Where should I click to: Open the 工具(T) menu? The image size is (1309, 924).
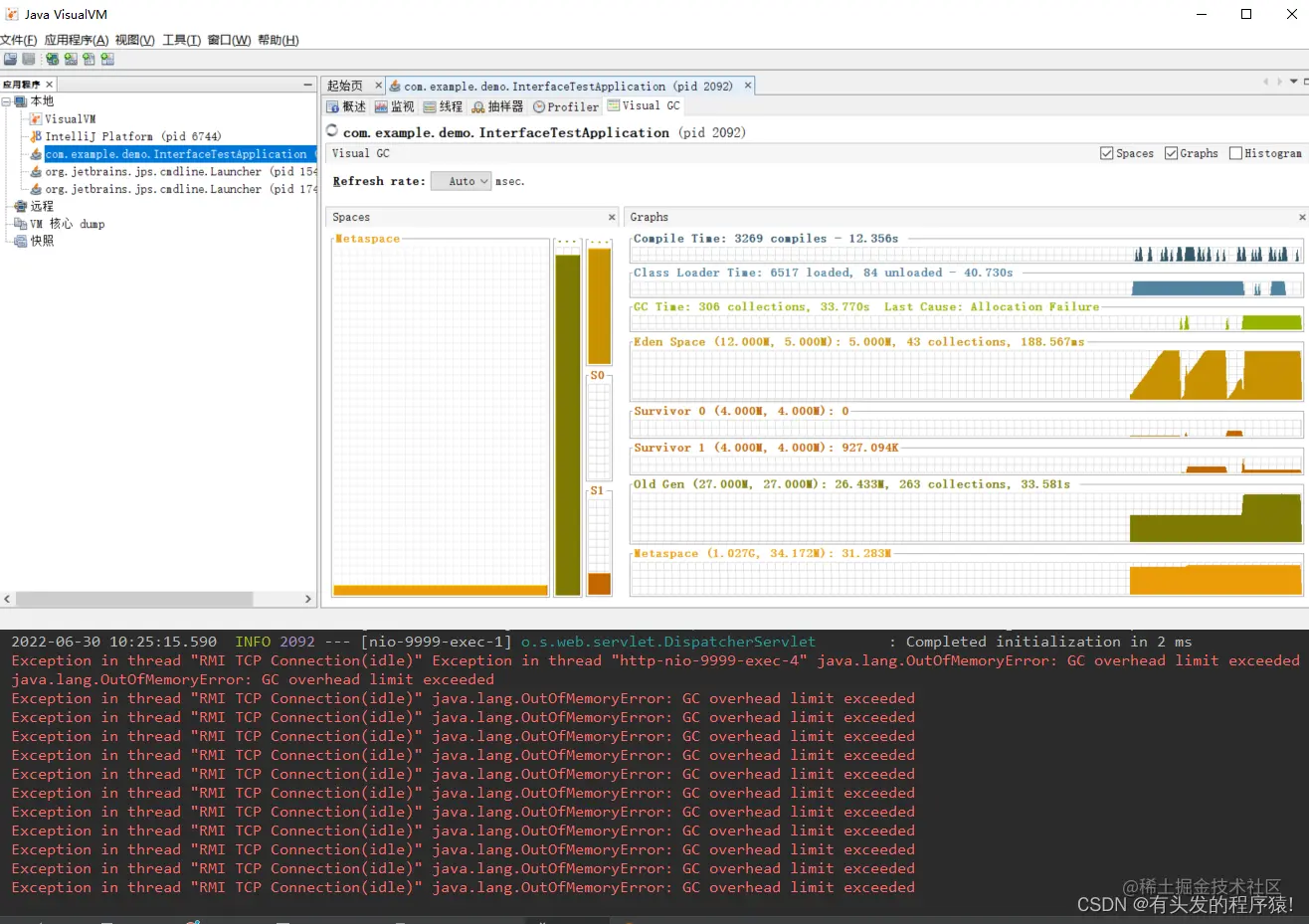point(181,40)
